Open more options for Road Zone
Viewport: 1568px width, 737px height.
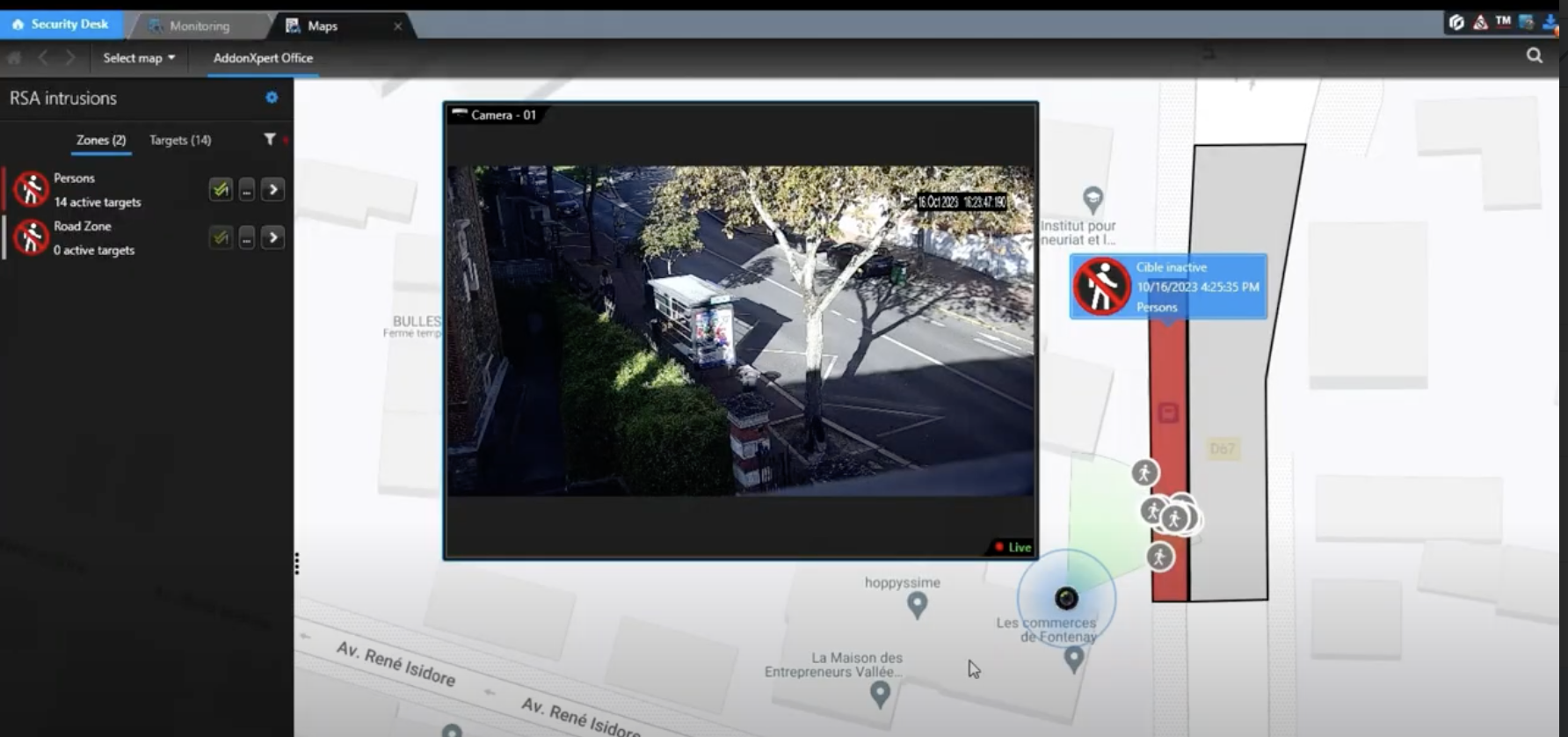click(x=247, y=237)
